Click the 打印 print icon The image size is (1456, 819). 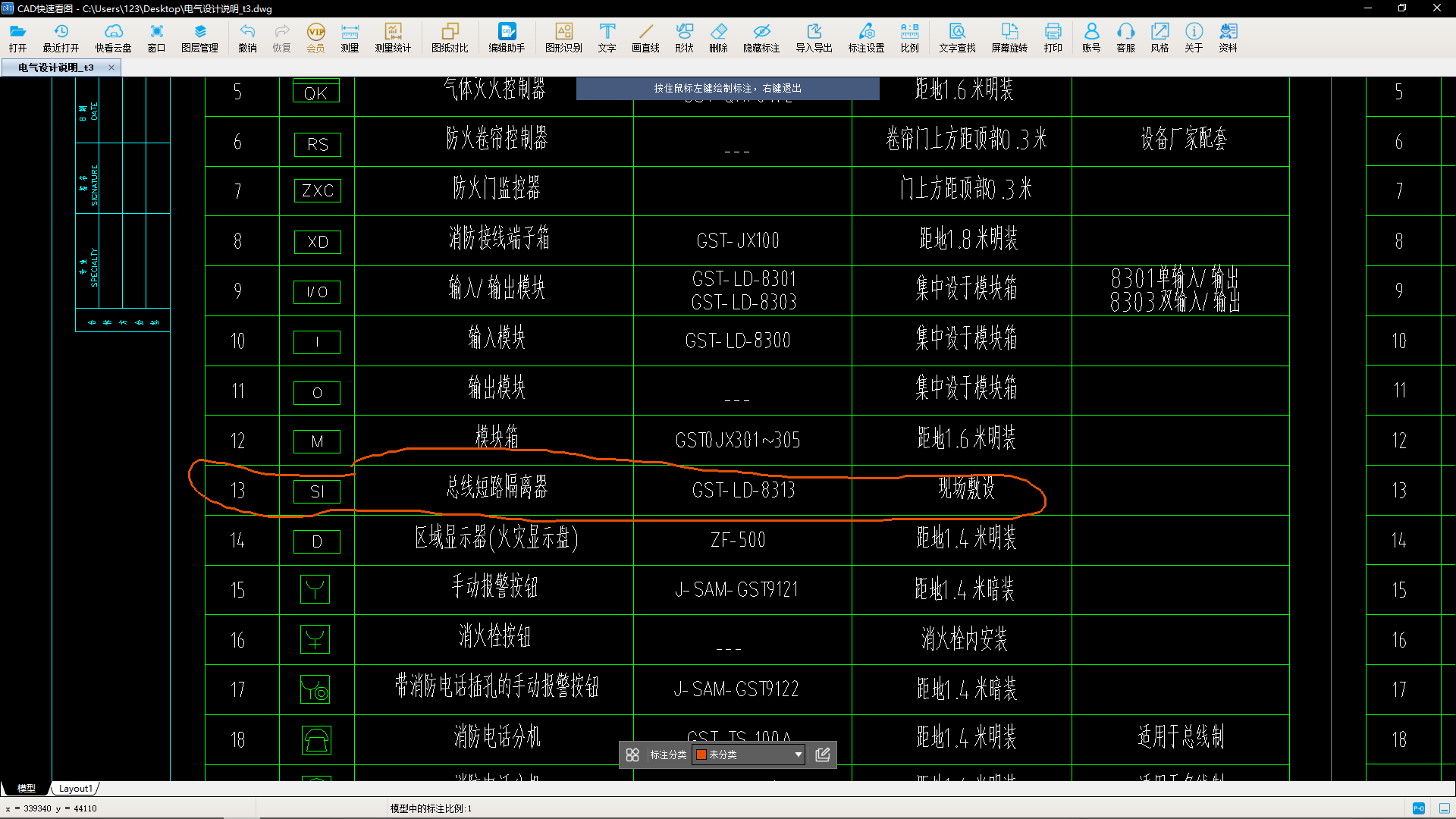point(1053,37)
